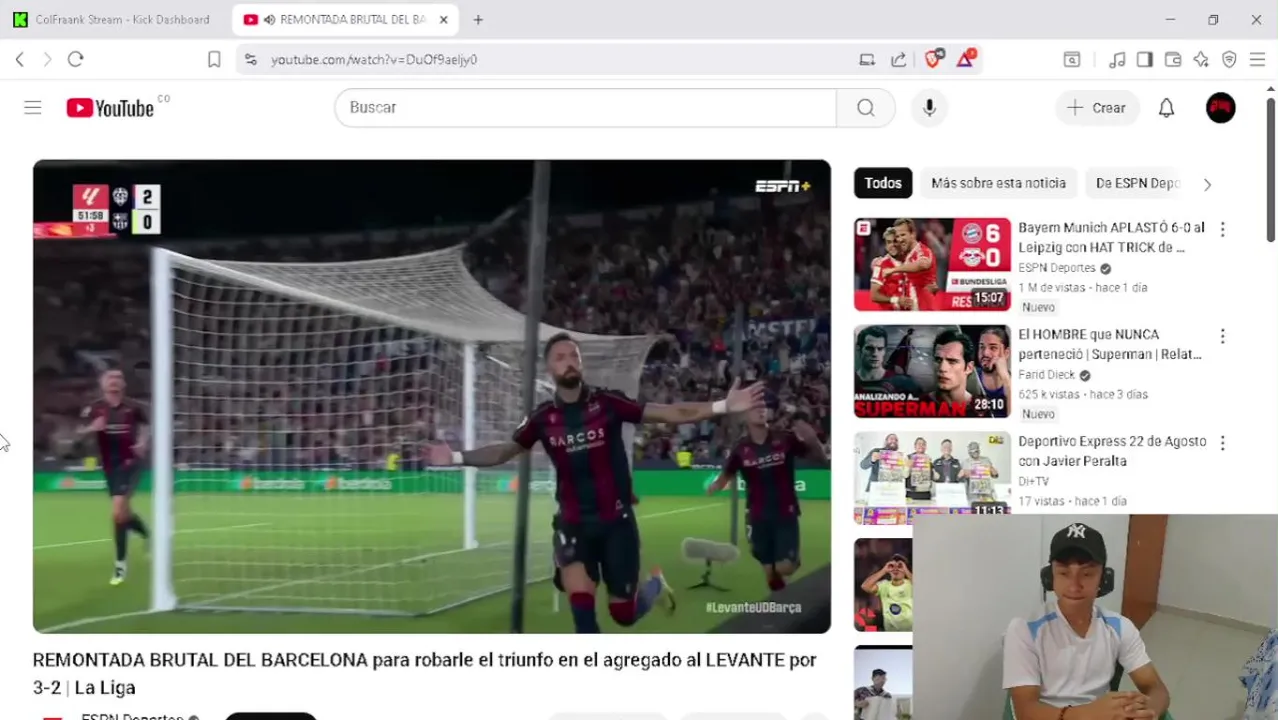Open Superman video thumbnail
Image resolution: width=1278 pixels, height=720 pixels.
tap(932, 371)
